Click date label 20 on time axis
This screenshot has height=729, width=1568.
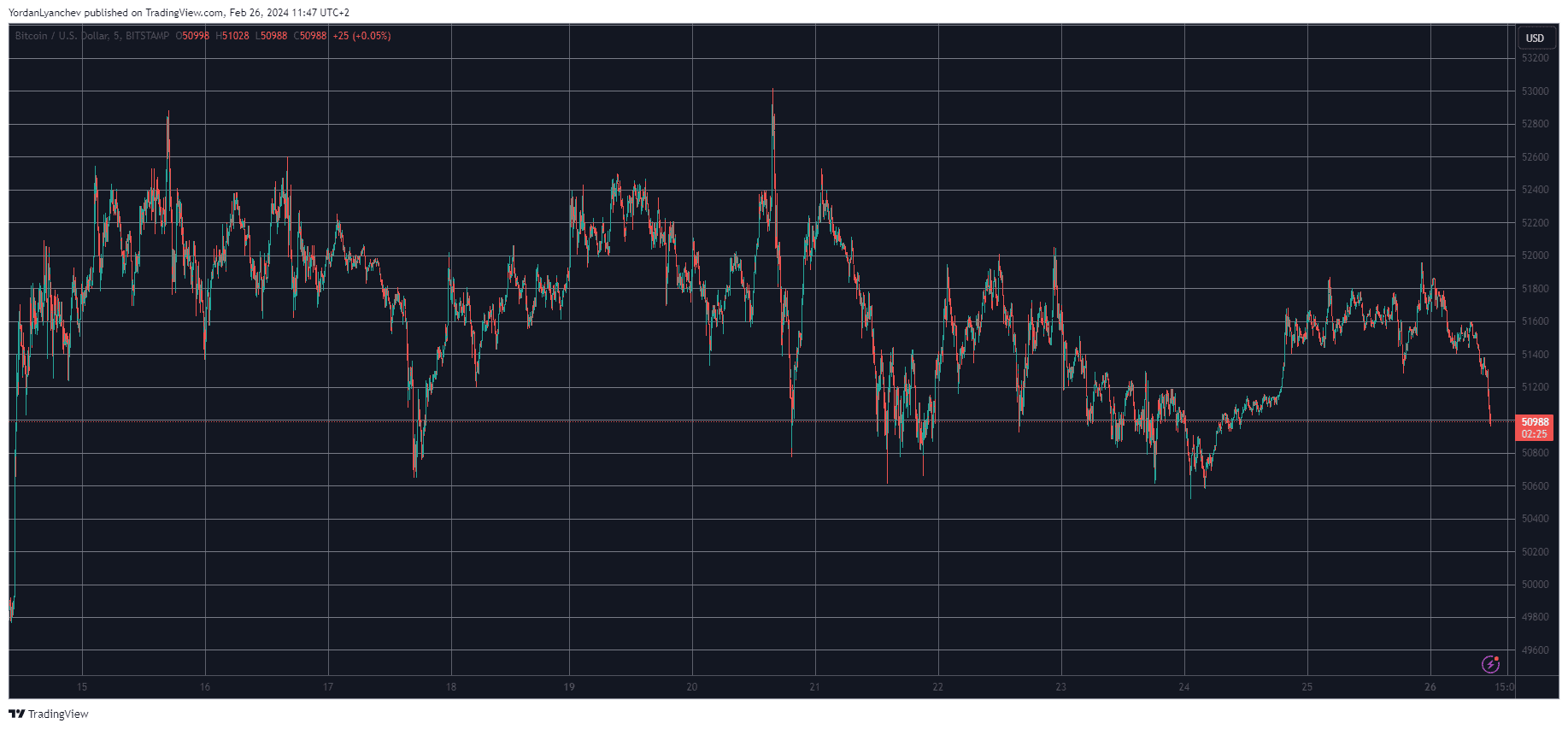(692, 687)
